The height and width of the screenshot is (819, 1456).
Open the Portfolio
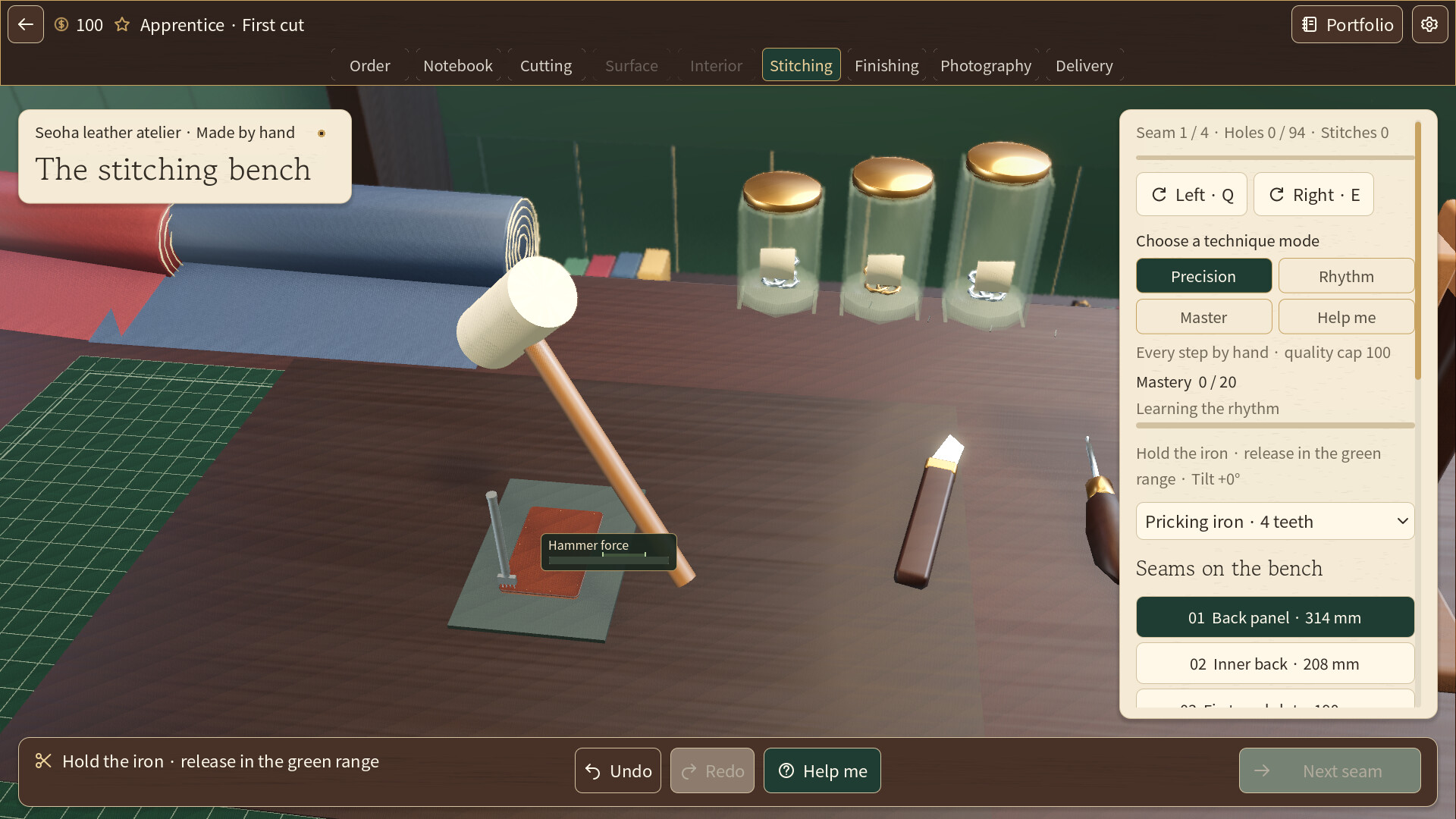pyautogui.click(x=1347, y=24)
